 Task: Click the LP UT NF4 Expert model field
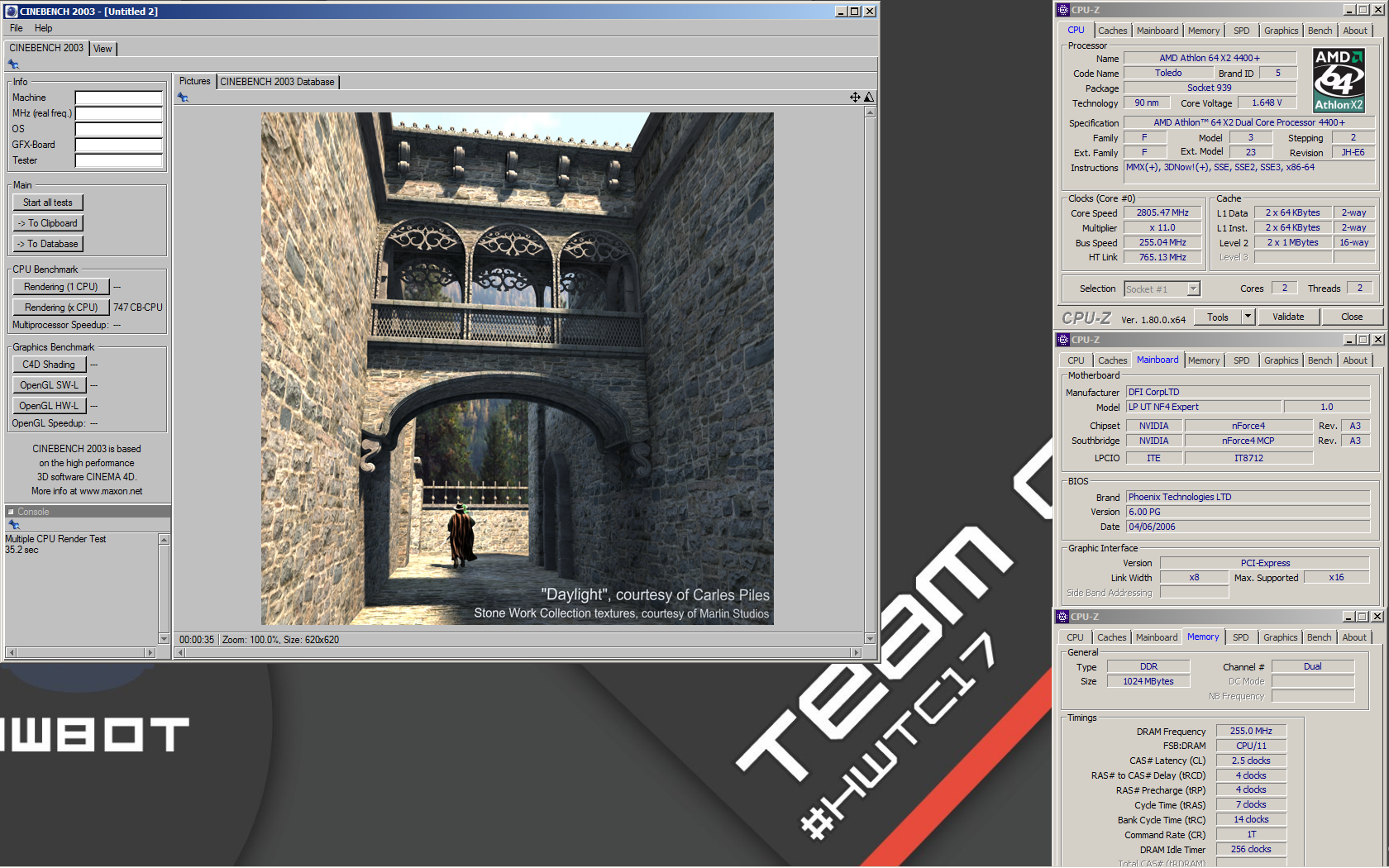1204,407
